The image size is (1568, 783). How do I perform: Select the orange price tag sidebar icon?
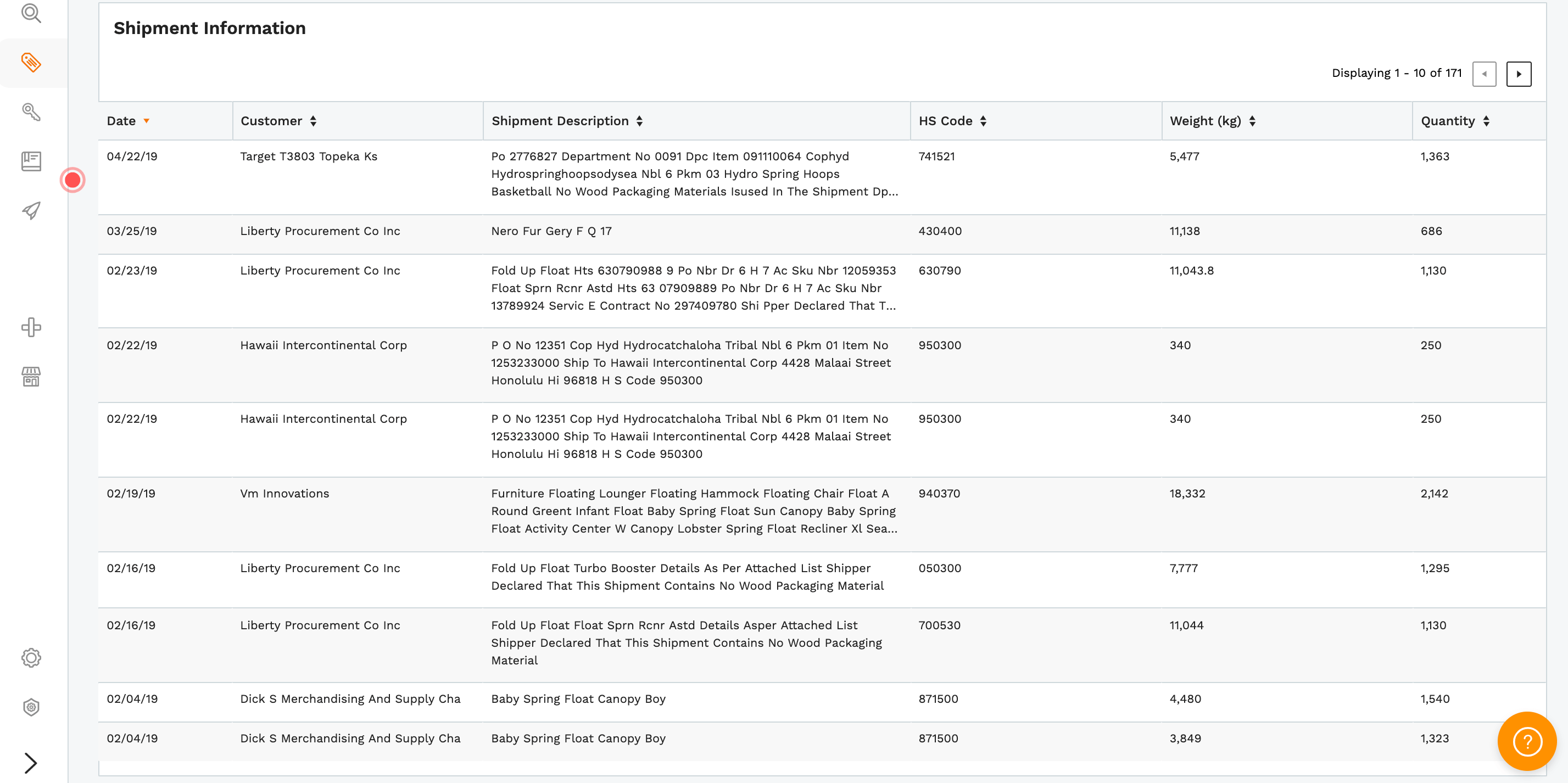(31, 62)
